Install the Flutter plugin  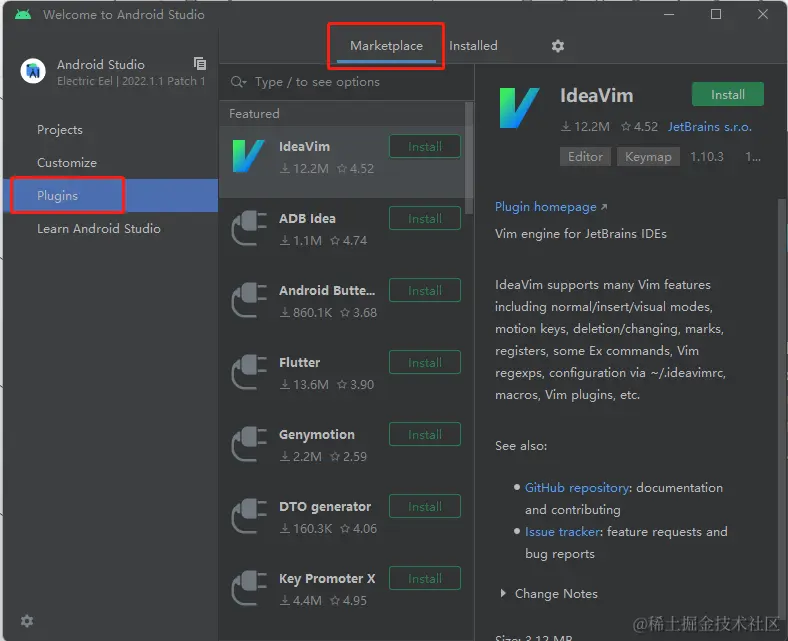coord(425,362)
